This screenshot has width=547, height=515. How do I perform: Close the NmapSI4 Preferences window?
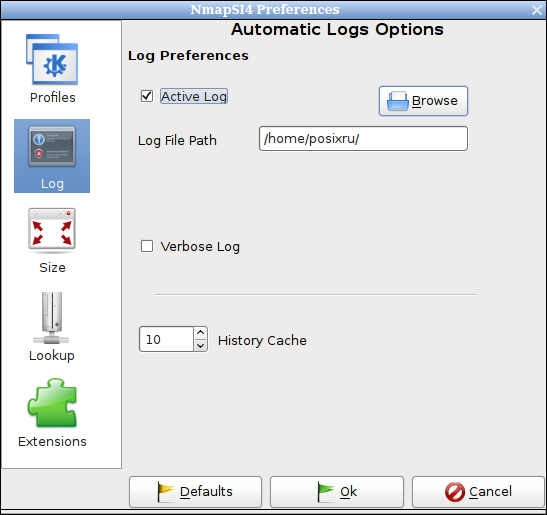tap(537, 10)
